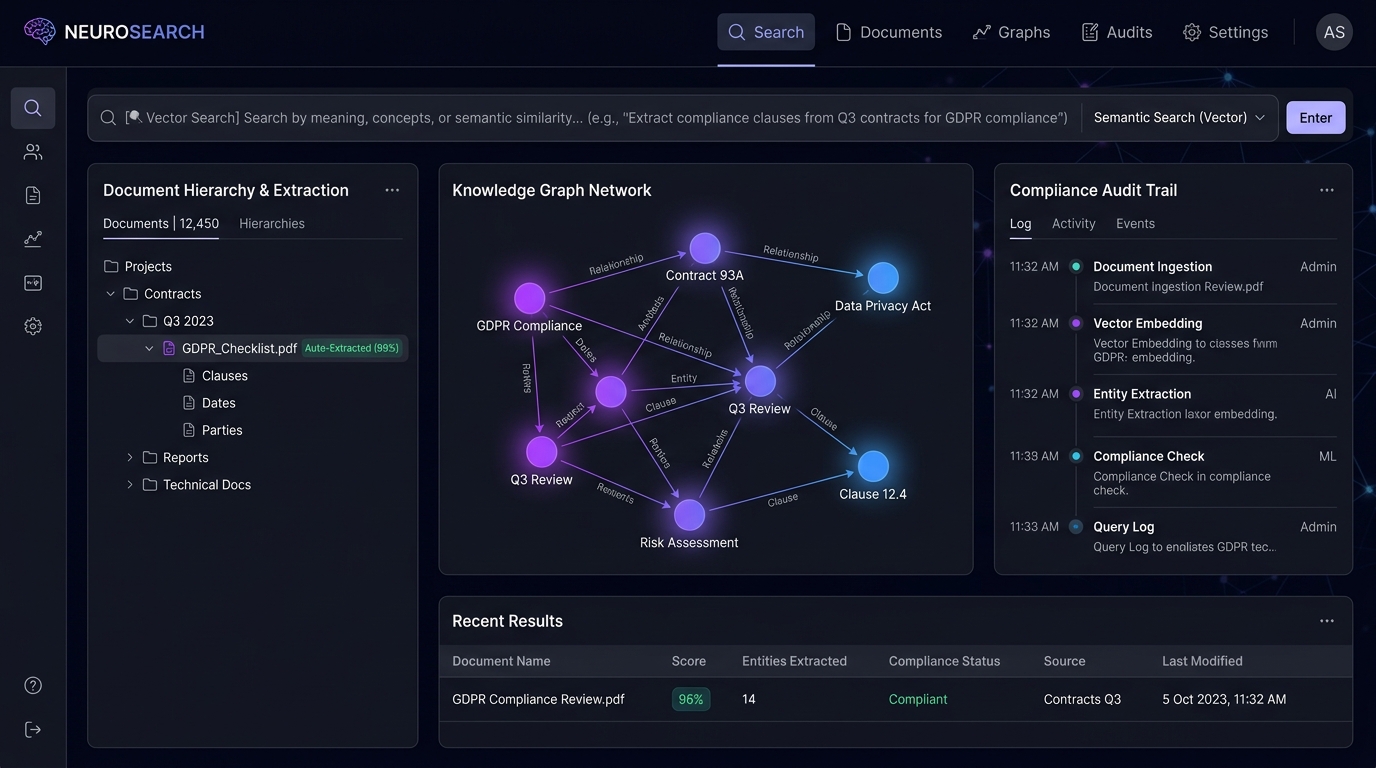Viewport: 1376px width, 768px height.
Task: Open the users icon in left sidebar
Action: pyautogui.click(x=33, y=152)
